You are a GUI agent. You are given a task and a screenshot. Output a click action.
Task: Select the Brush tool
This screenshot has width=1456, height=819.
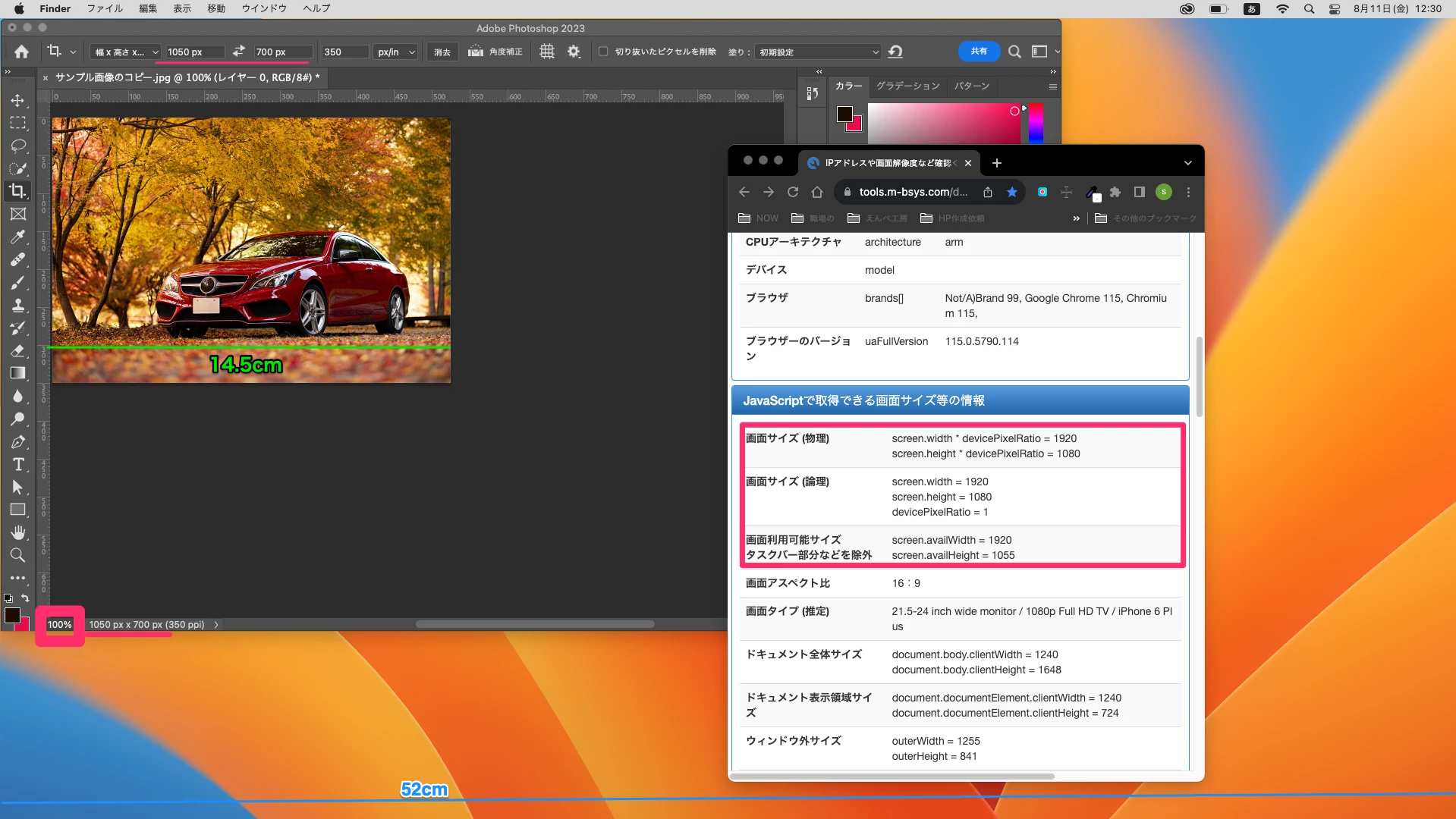17,282
